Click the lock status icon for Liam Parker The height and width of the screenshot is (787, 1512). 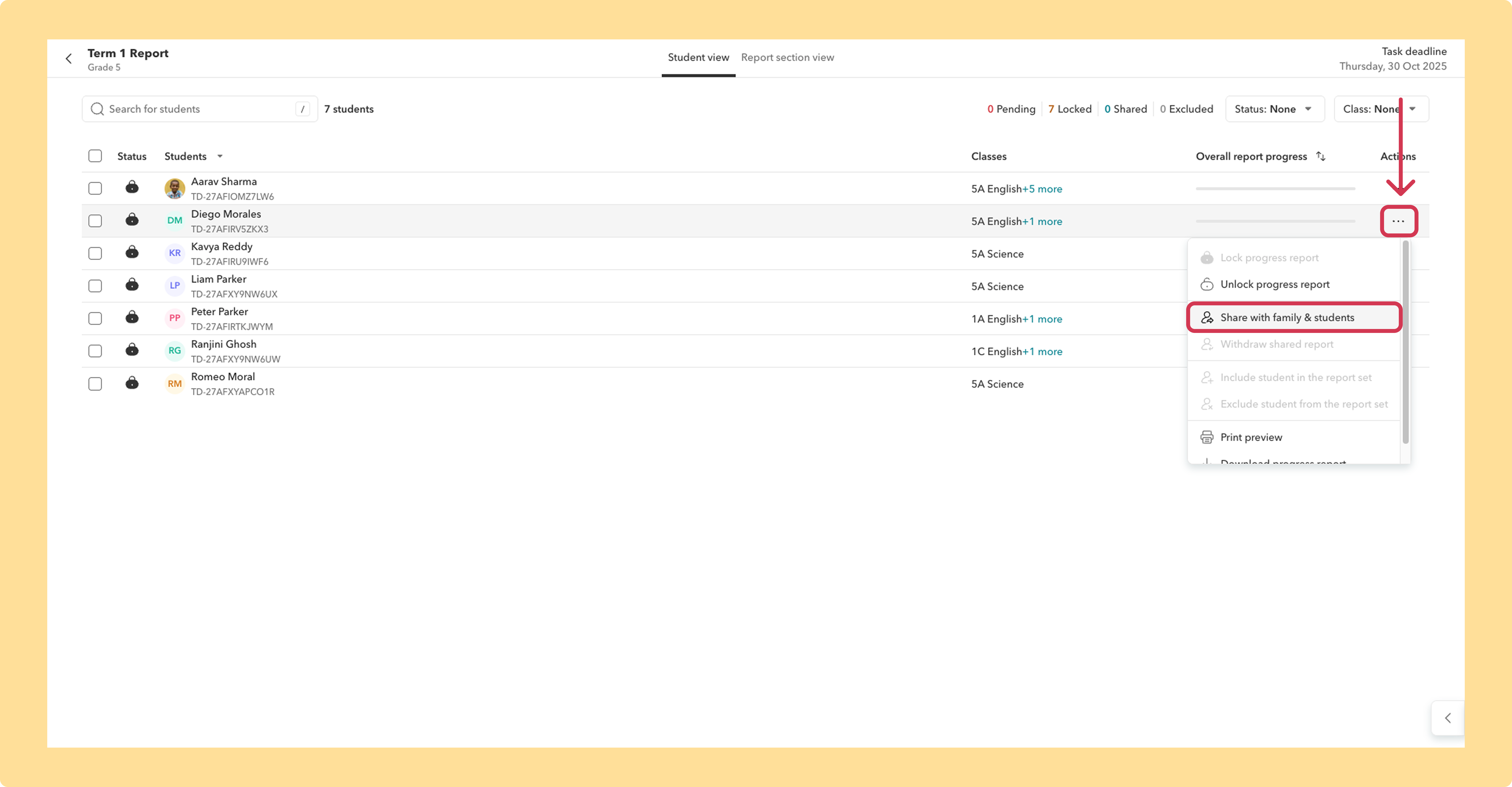tap(132, 285)
